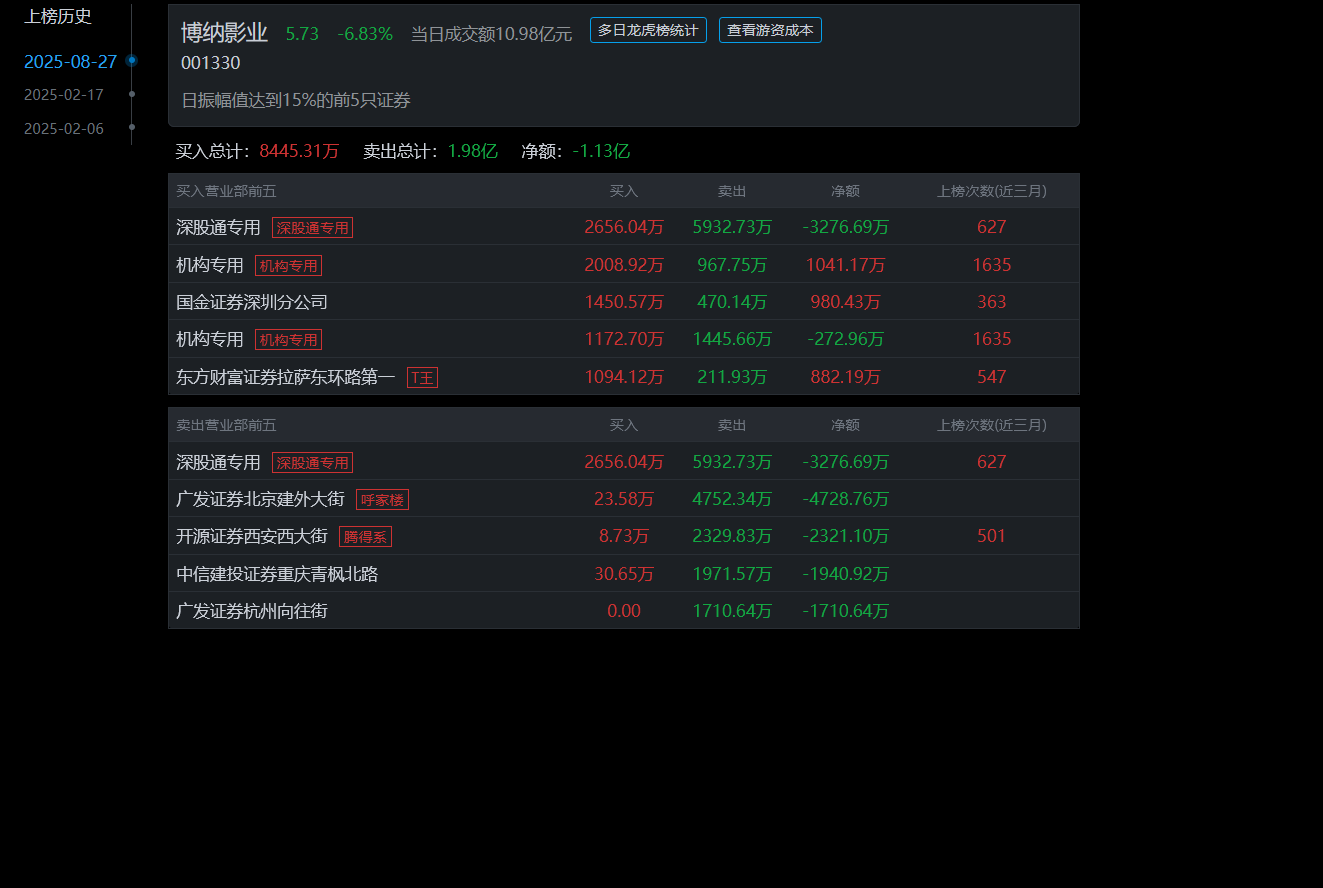The image size is (1323, 888).
Task: Click 机构专用 tag in 1172.70万 row
Action: click(288, 340)
